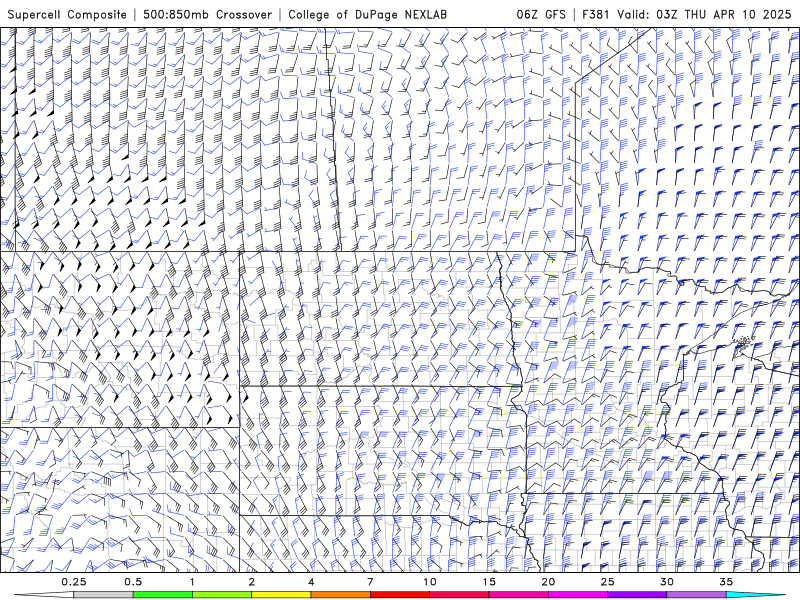Select the cyan above-35 legend arrow
800x600 pixels.
tap(756, 595)
